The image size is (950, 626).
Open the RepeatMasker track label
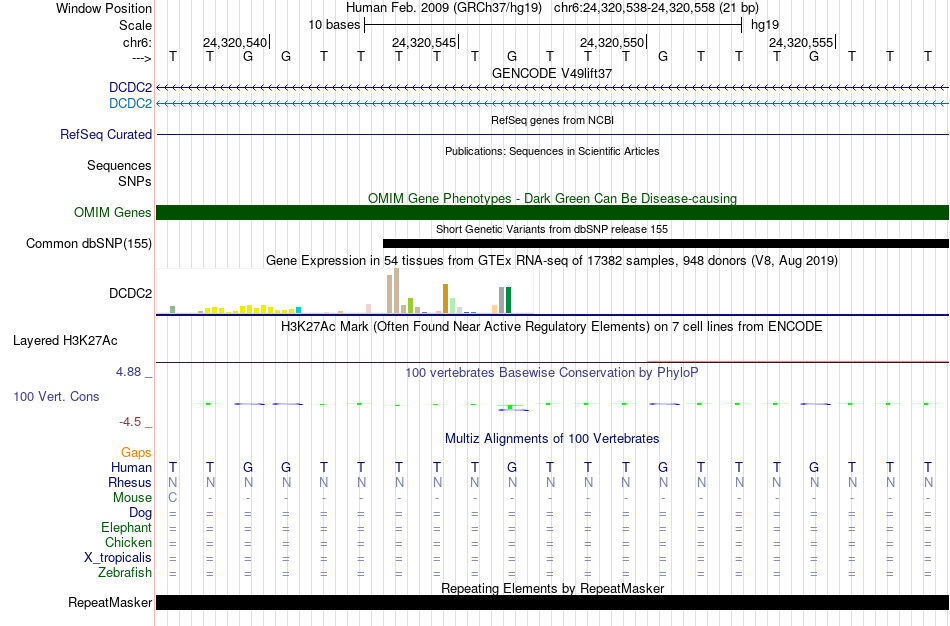pyautogui.click(x=110, y=602)
